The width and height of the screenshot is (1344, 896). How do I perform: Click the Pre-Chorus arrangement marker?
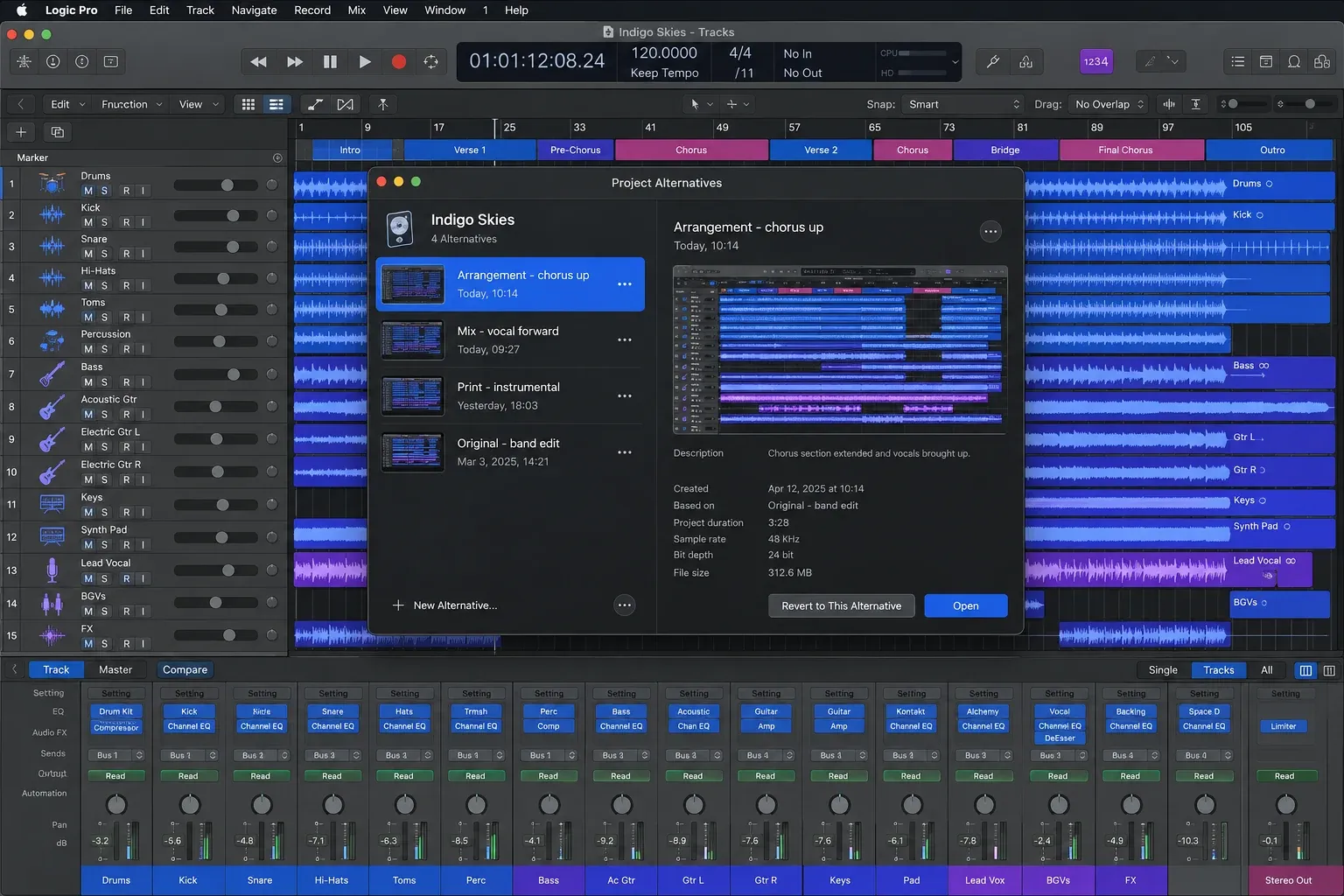pos(576,150)
